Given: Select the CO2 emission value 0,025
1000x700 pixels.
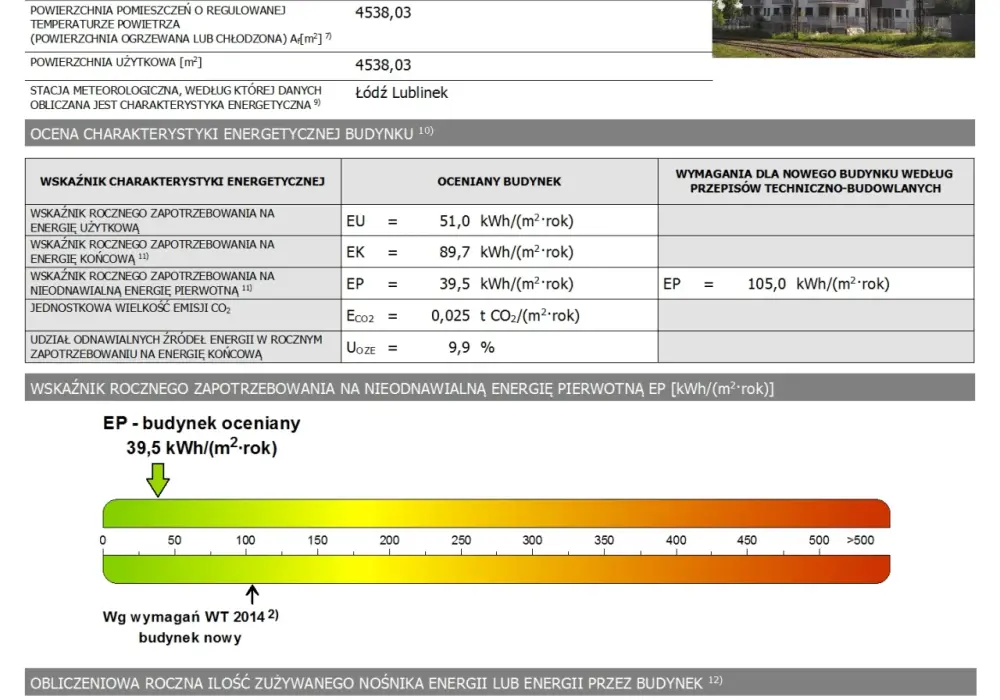Looking at the screenshot, I should 450,316.
